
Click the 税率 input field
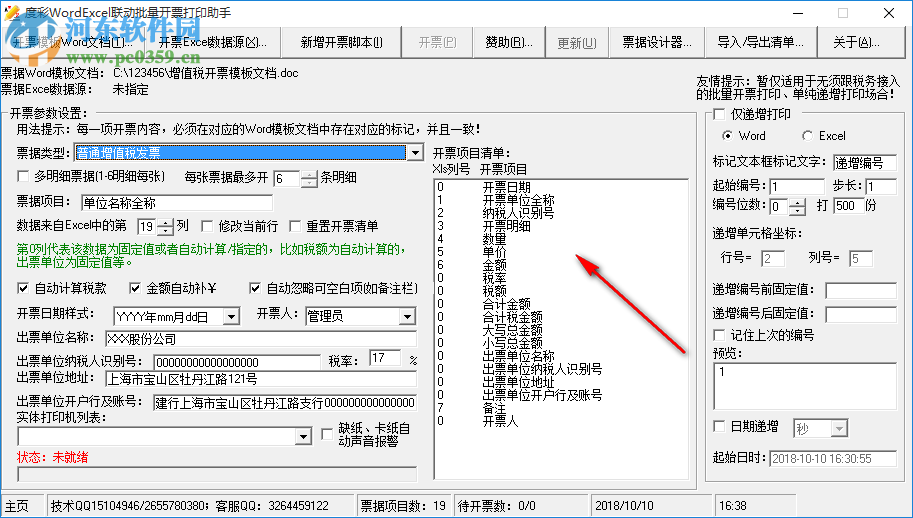pos(385,358)
